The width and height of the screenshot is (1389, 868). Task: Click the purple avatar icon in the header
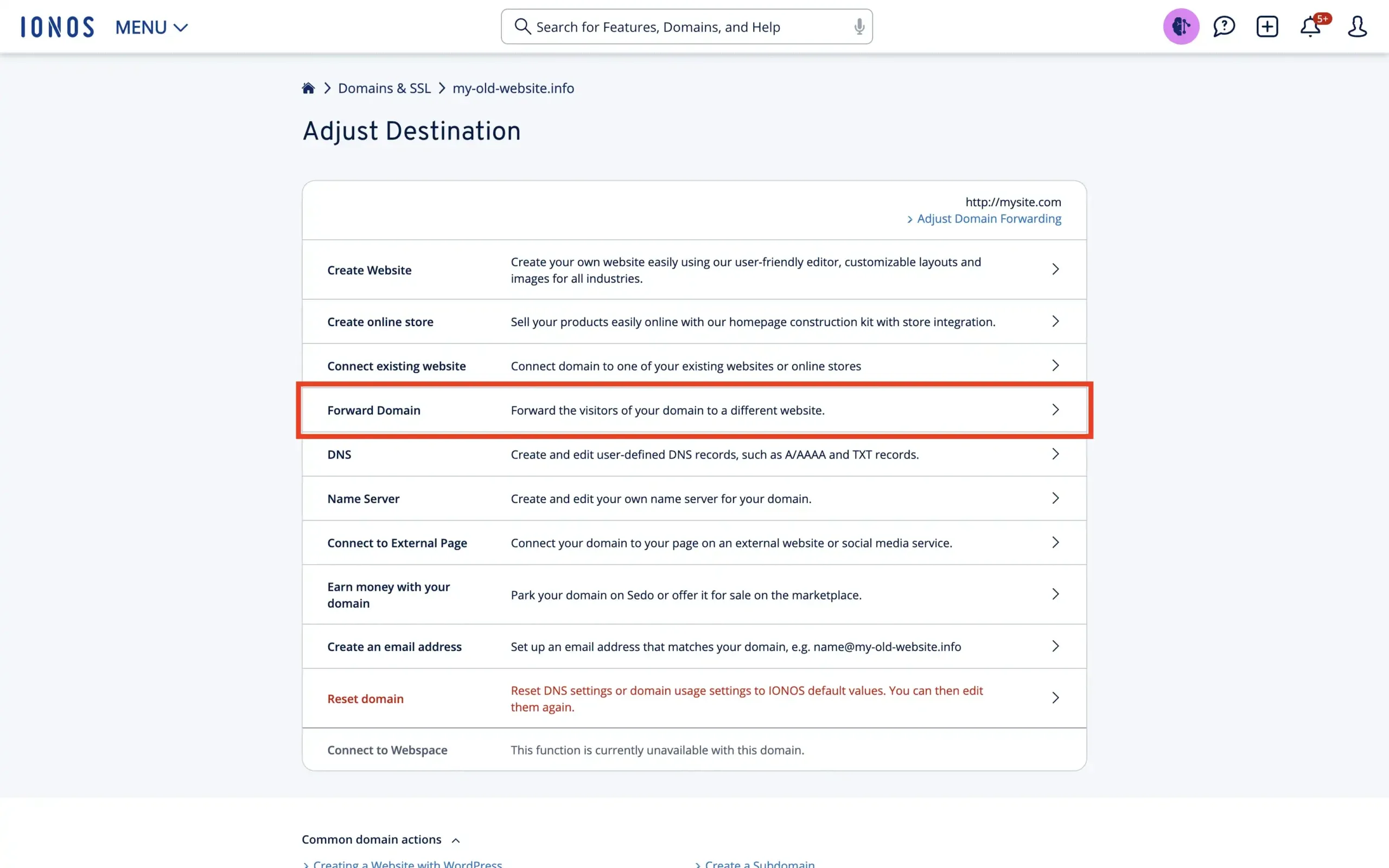click(1181, 27)
